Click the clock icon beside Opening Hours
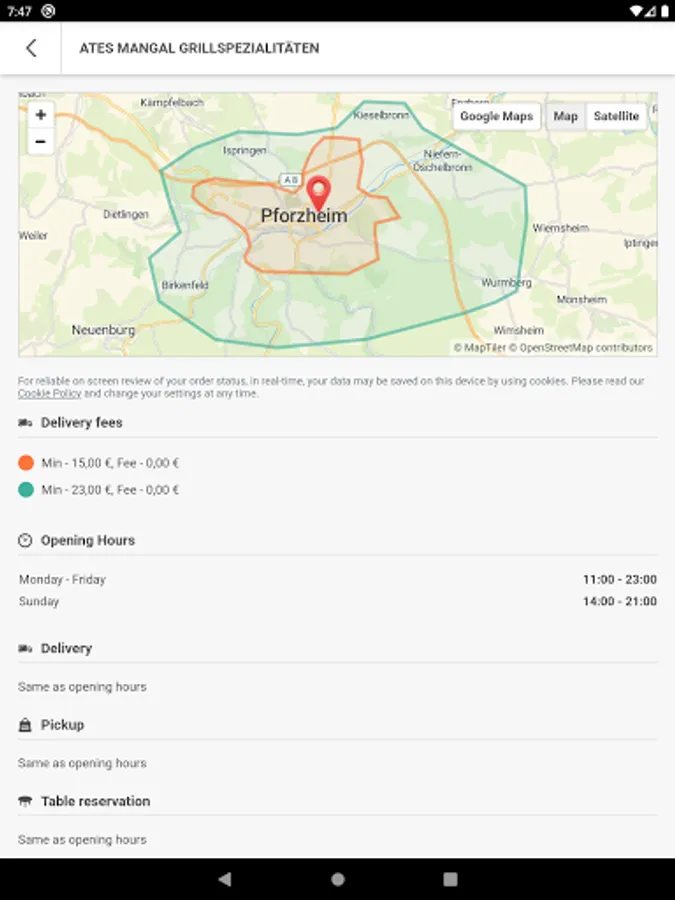The width and height of the screenshot is (675, 900). click(x=25, y=540)
